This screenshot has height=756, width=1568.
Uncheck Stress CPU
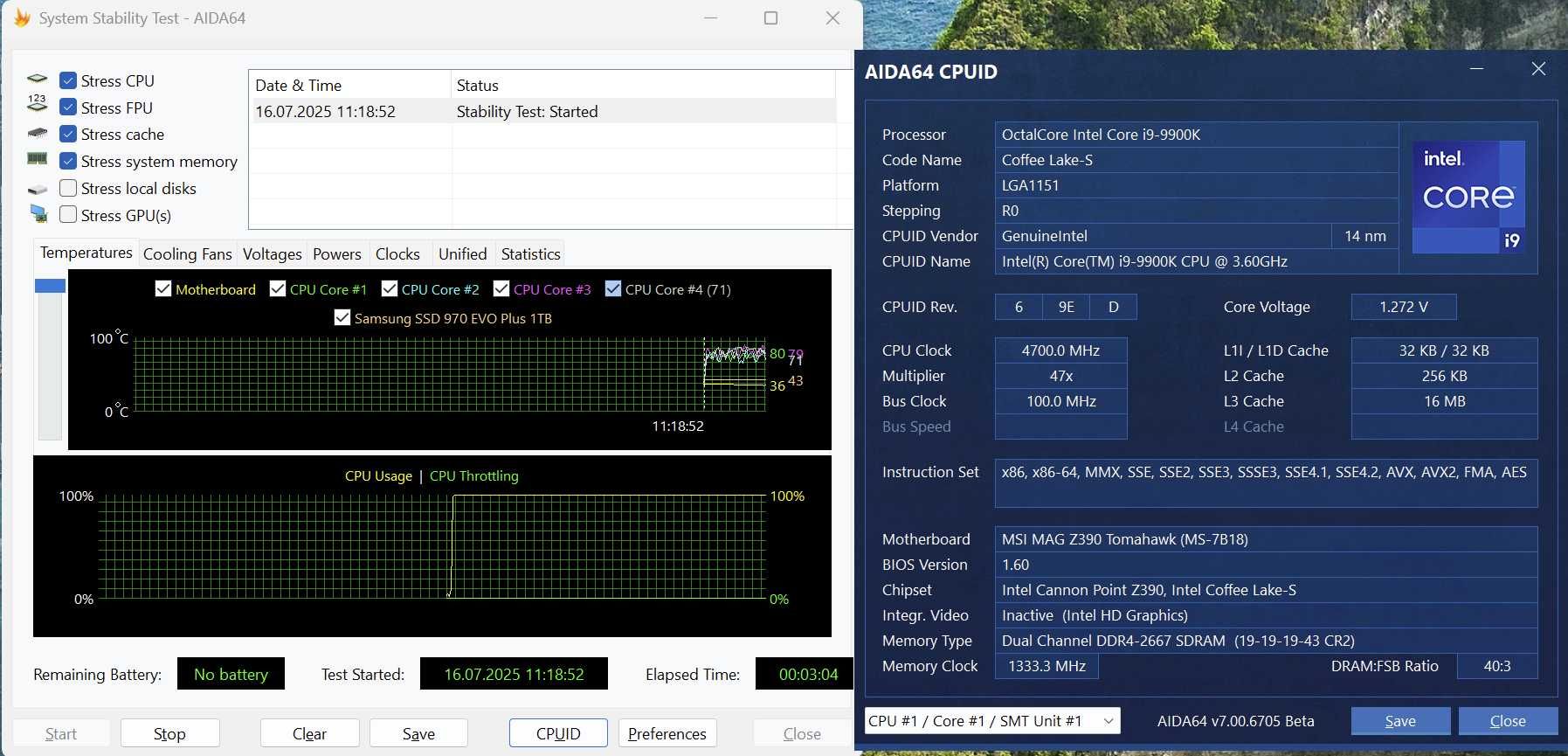(68, 80)
